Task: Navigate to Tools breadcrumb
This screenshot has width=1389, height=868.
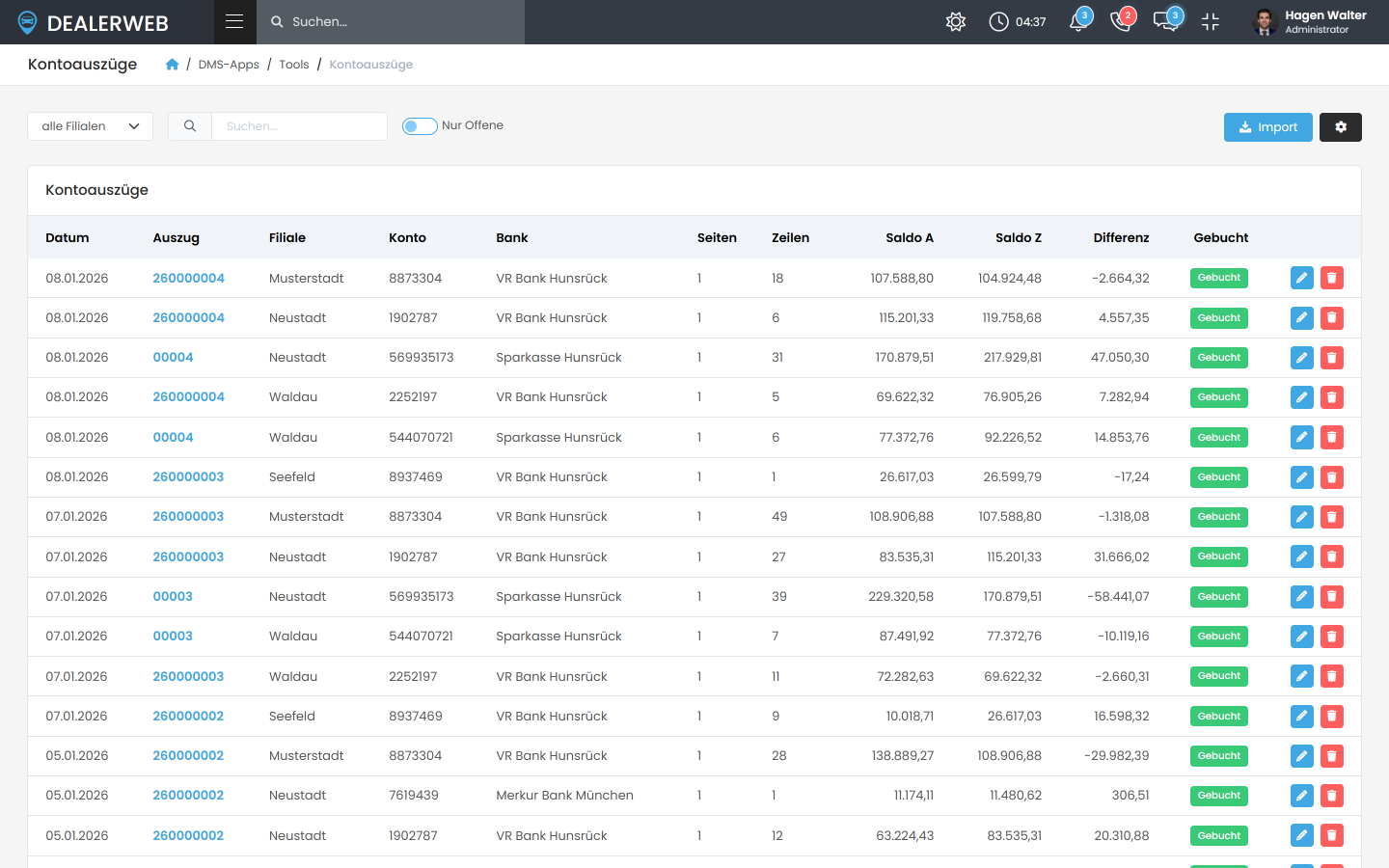Action: pyautogui.click(x=294, y=65)
